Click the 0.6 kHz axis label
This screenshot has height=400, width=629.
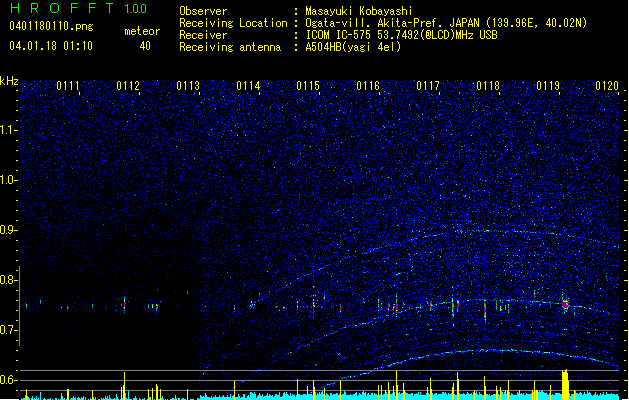click(8, 380)
